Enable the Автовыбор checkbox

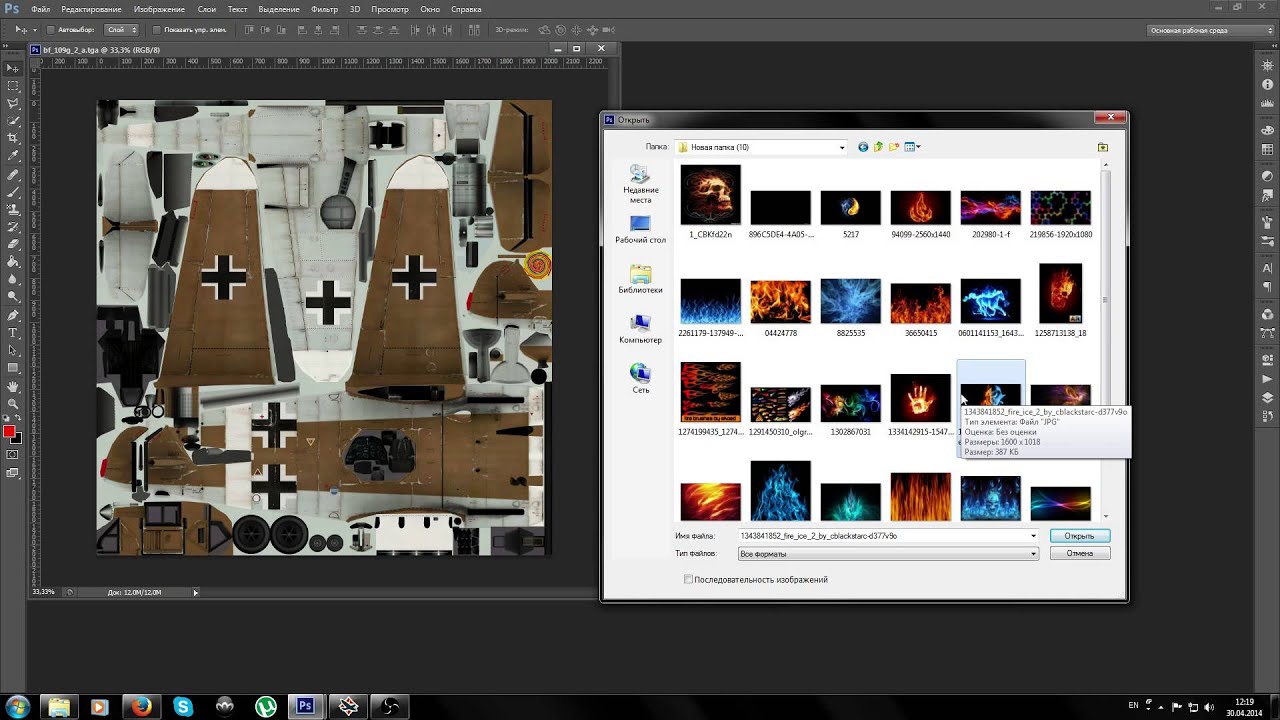(51, 30)
